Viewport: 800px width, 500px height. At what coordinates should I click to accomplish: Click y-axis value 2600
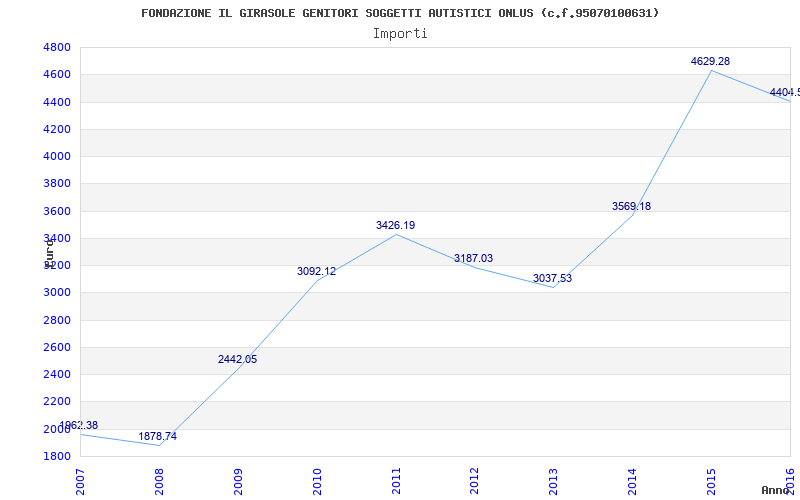click(x=57, y=347)
